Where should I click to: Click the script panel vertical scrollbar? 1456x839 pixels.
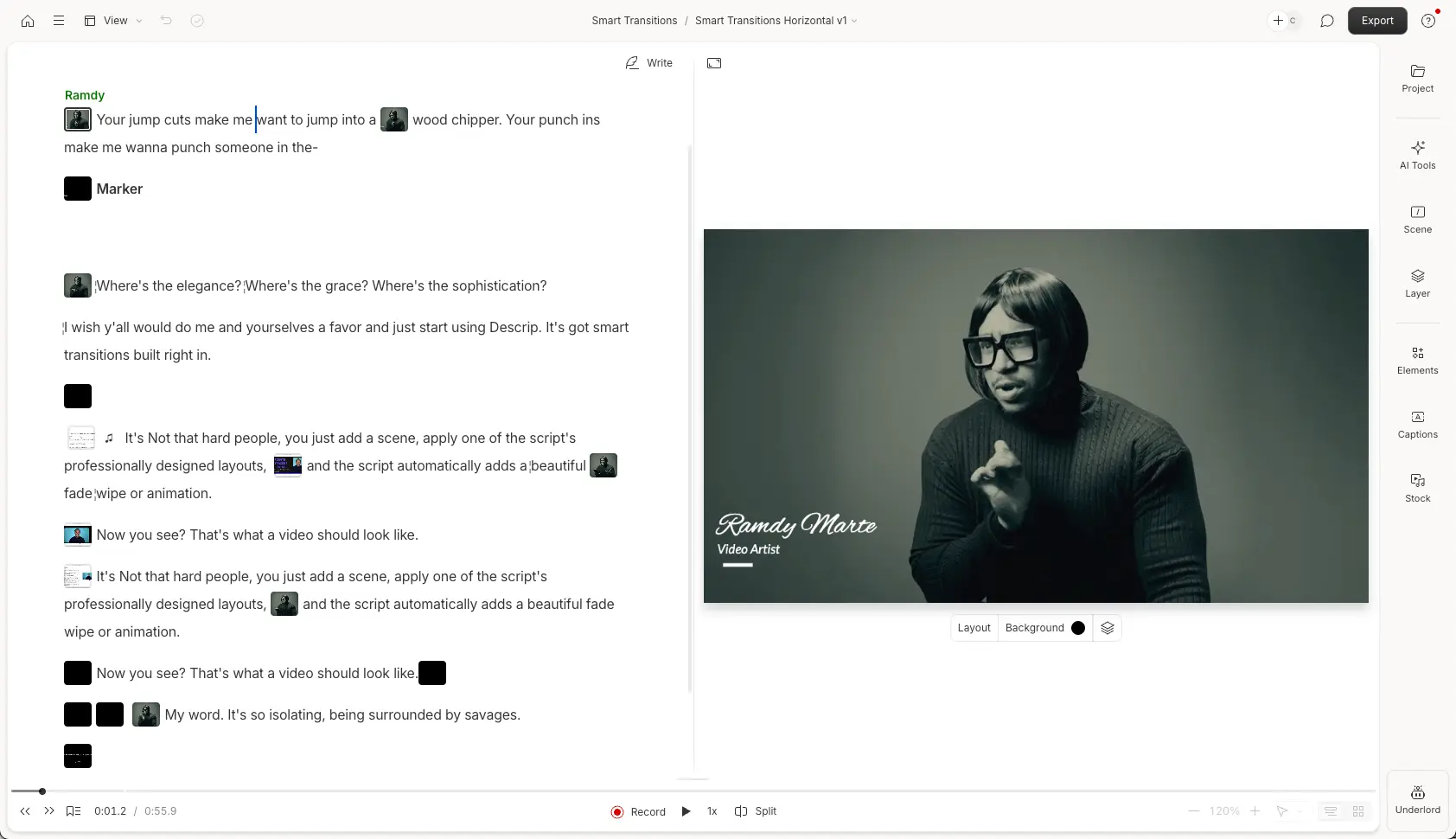coord(690,418)
